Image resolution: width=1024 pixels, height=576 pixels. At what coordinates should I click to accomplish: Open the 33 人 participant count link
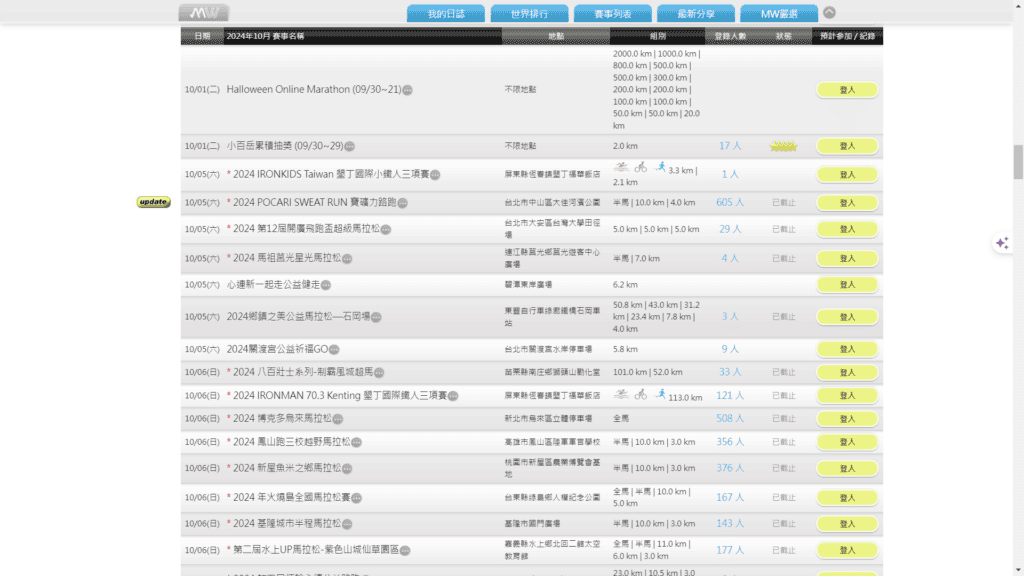point(730,372)
